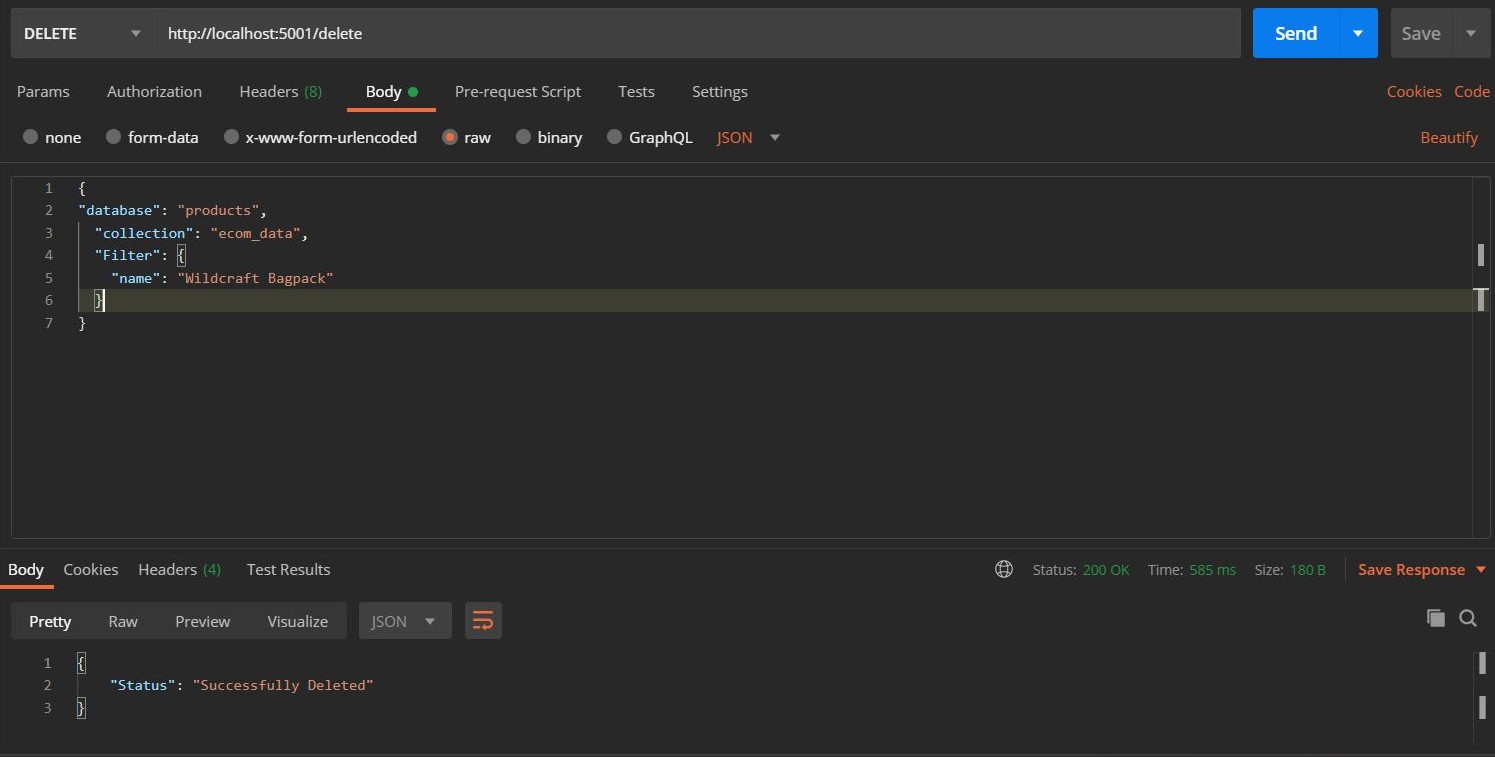The image size is (1495, 757).
Task: Switch response view to Preview
Action: 203,621
